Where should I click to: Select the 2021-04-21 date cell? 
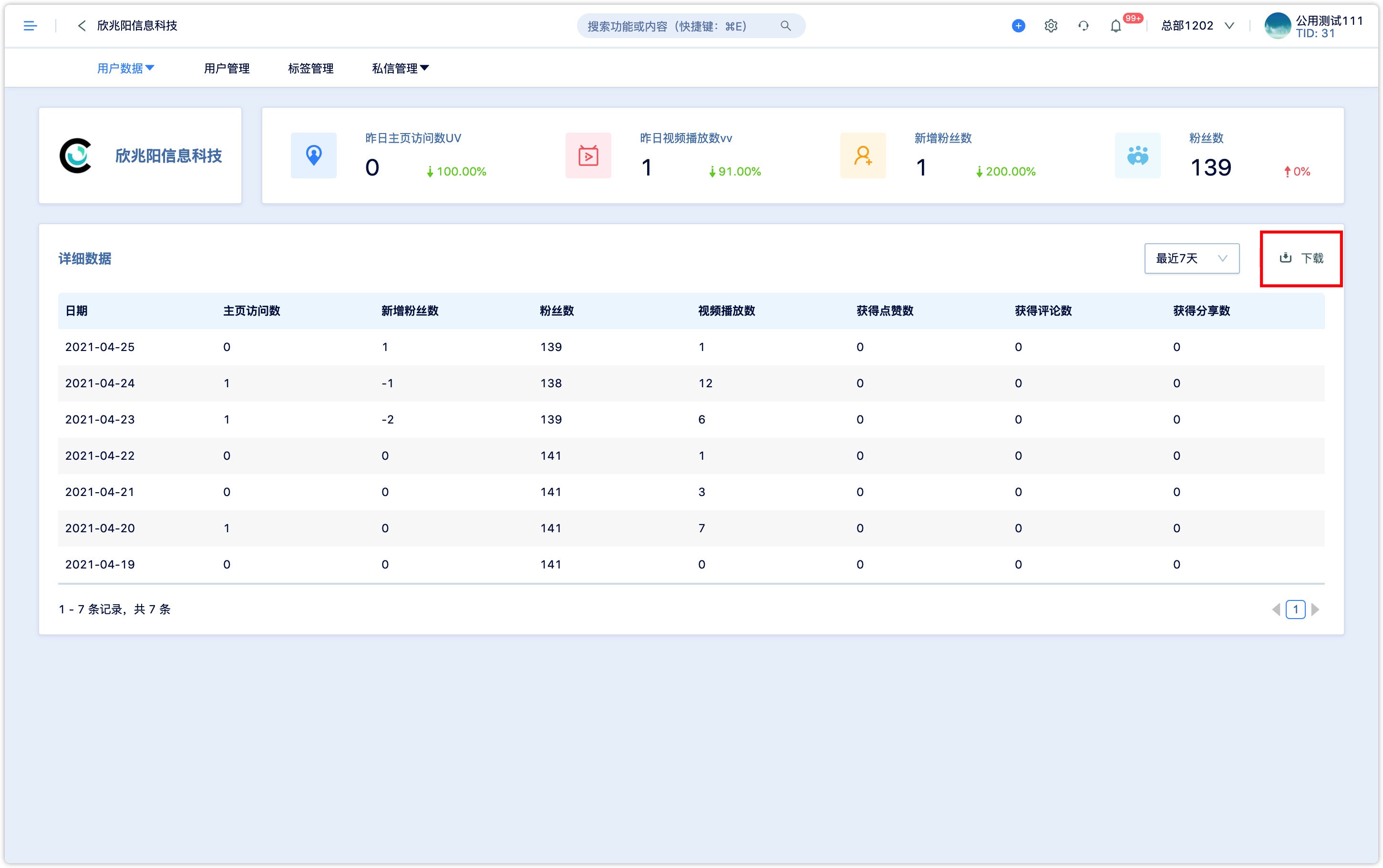tap(100, 491)
